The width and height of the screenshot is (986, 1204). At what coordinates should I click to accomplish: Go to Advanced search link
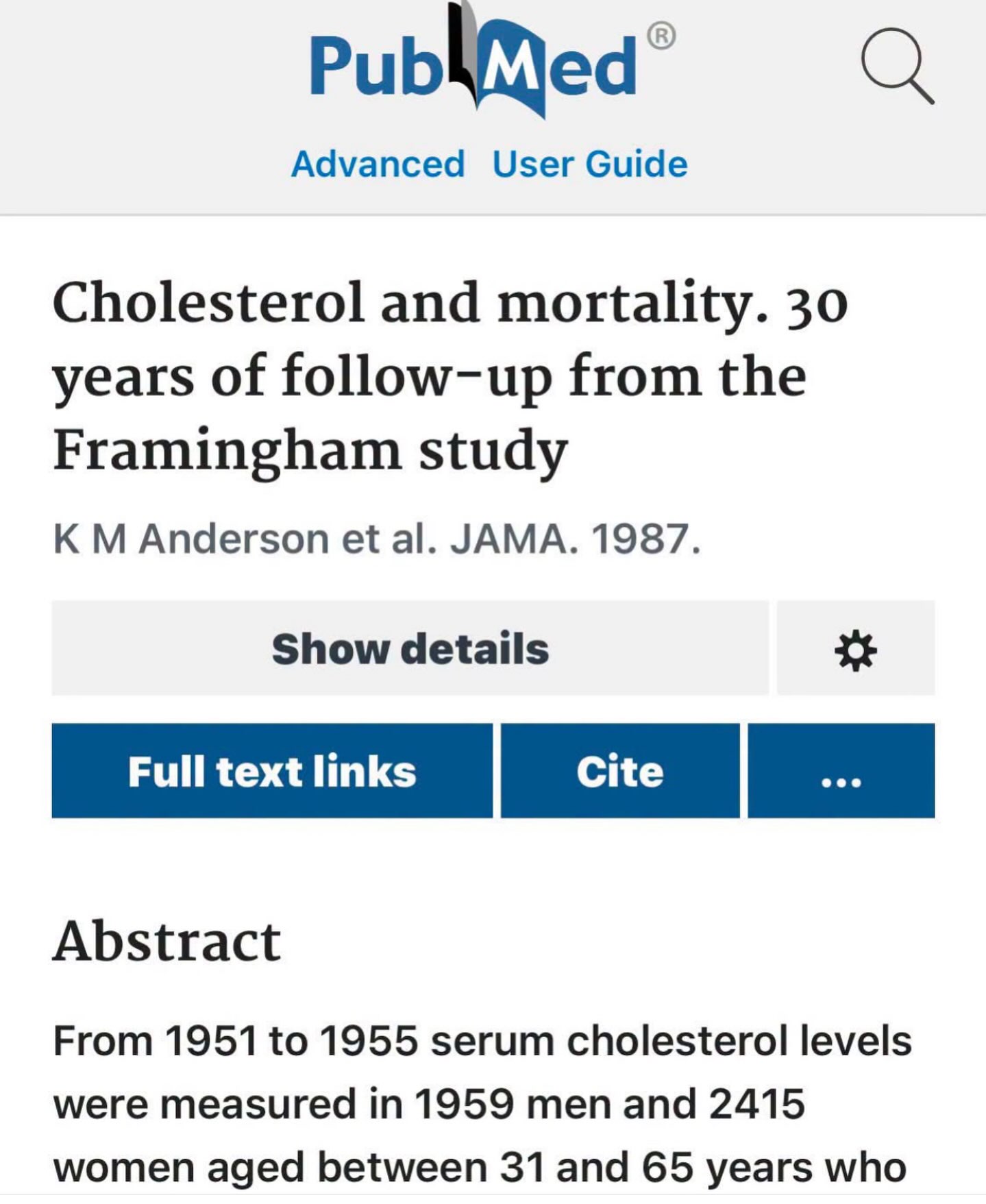click(x=378, y=164)
